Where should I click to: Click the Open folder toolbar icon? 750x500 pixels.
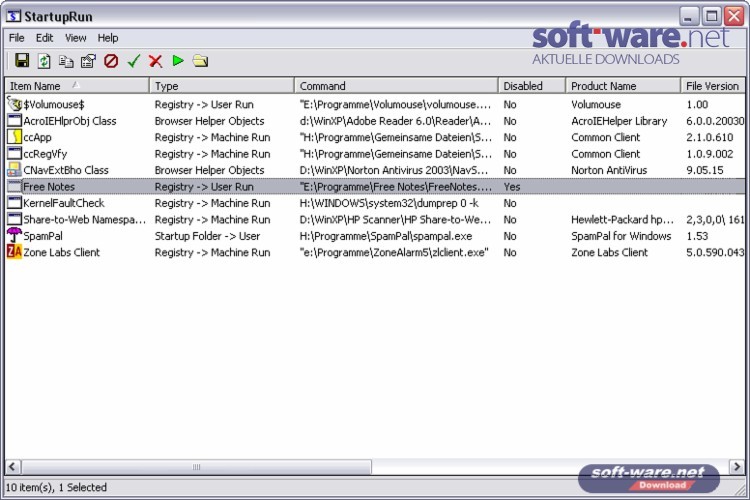(x=200, y=61)
